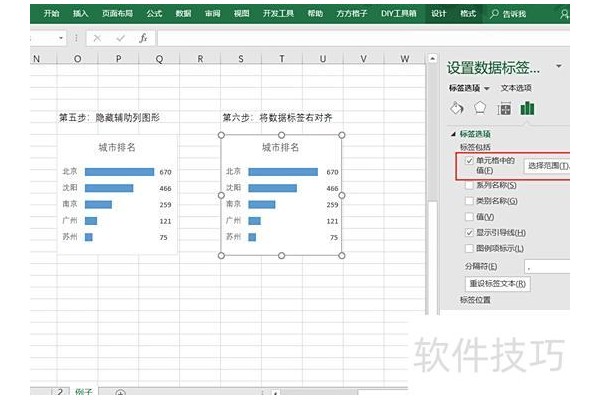Toggle the 值(V) checkbox
The image size is (600, 400).
469,217
